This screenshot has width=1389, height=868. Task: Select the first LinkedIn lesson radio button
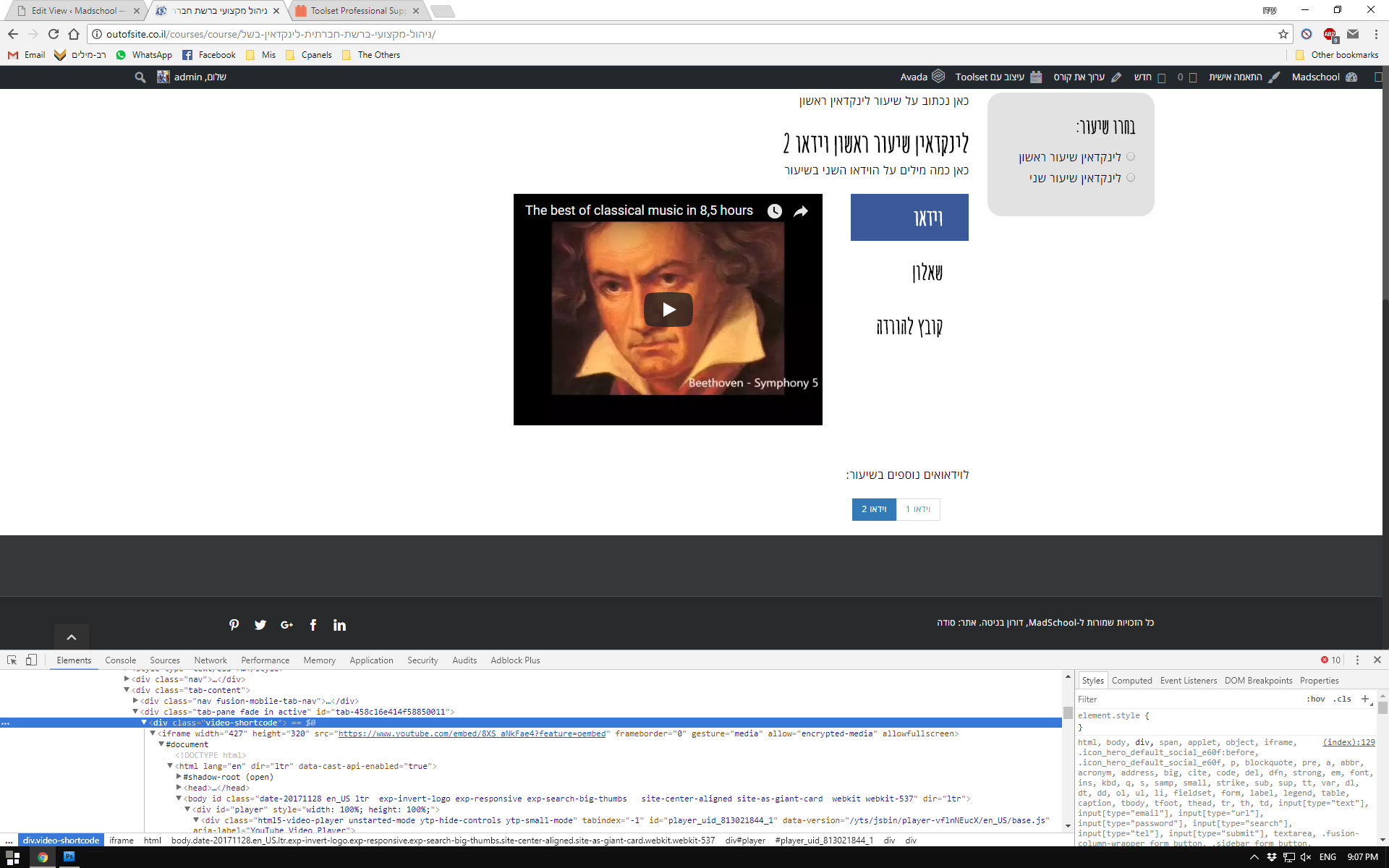(1131, 156)
